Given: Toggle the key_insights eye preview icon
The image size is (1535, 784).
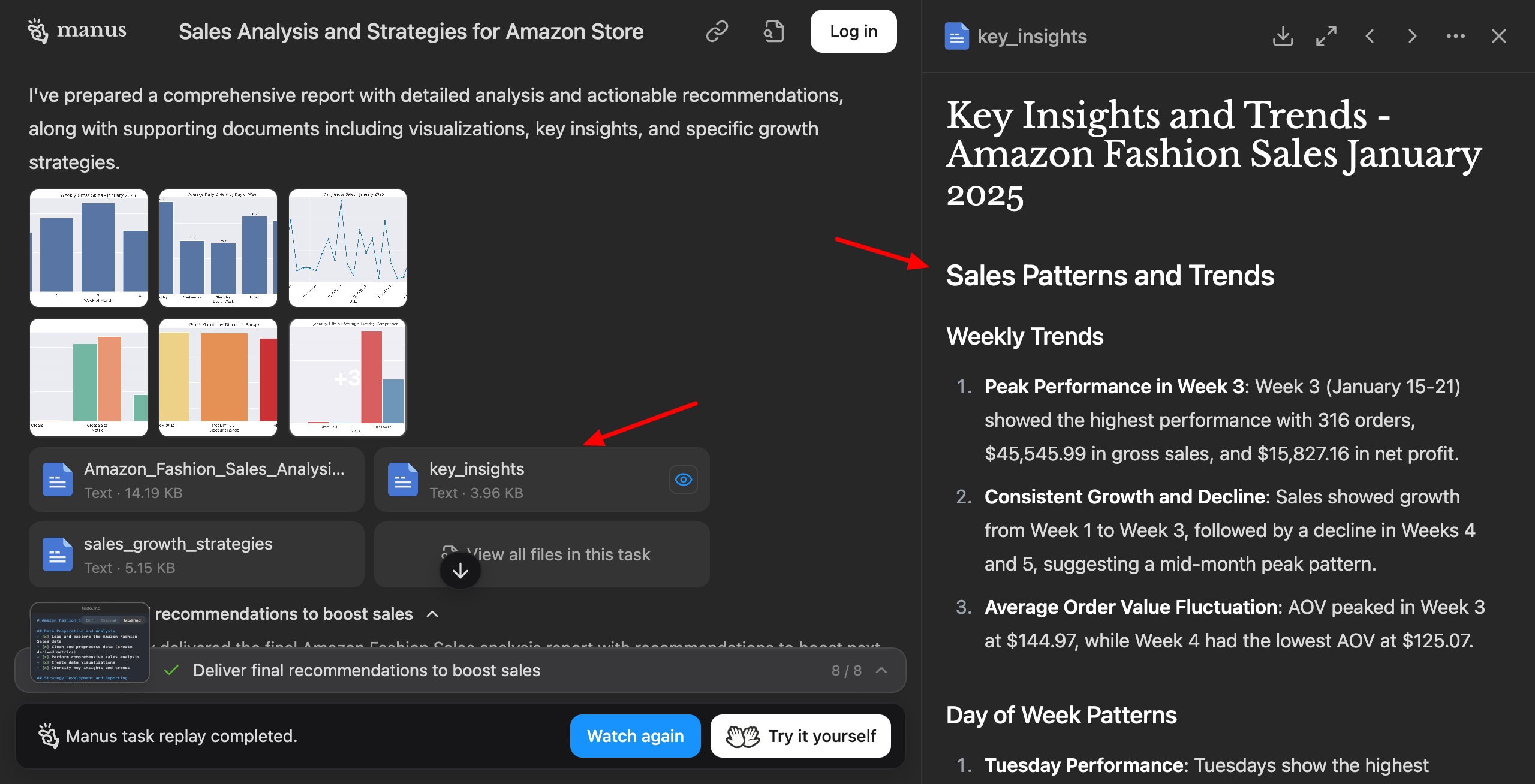Looking at the screenshot, I should tap(683, 480).
